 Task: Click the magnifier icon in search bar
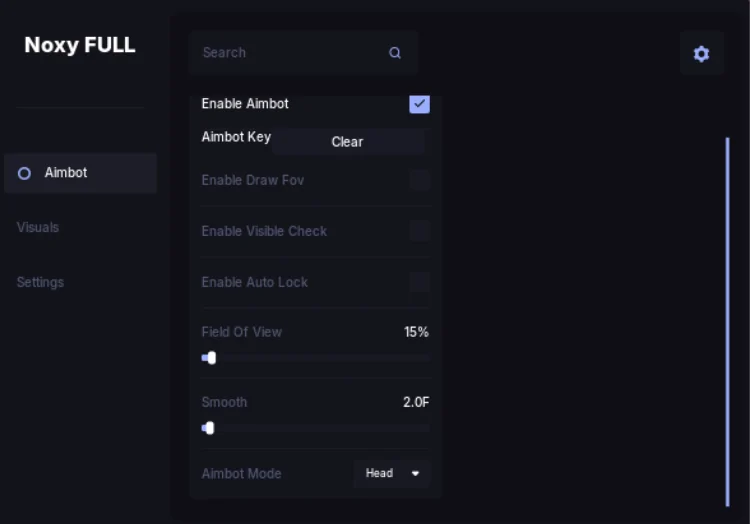point(395,53)
